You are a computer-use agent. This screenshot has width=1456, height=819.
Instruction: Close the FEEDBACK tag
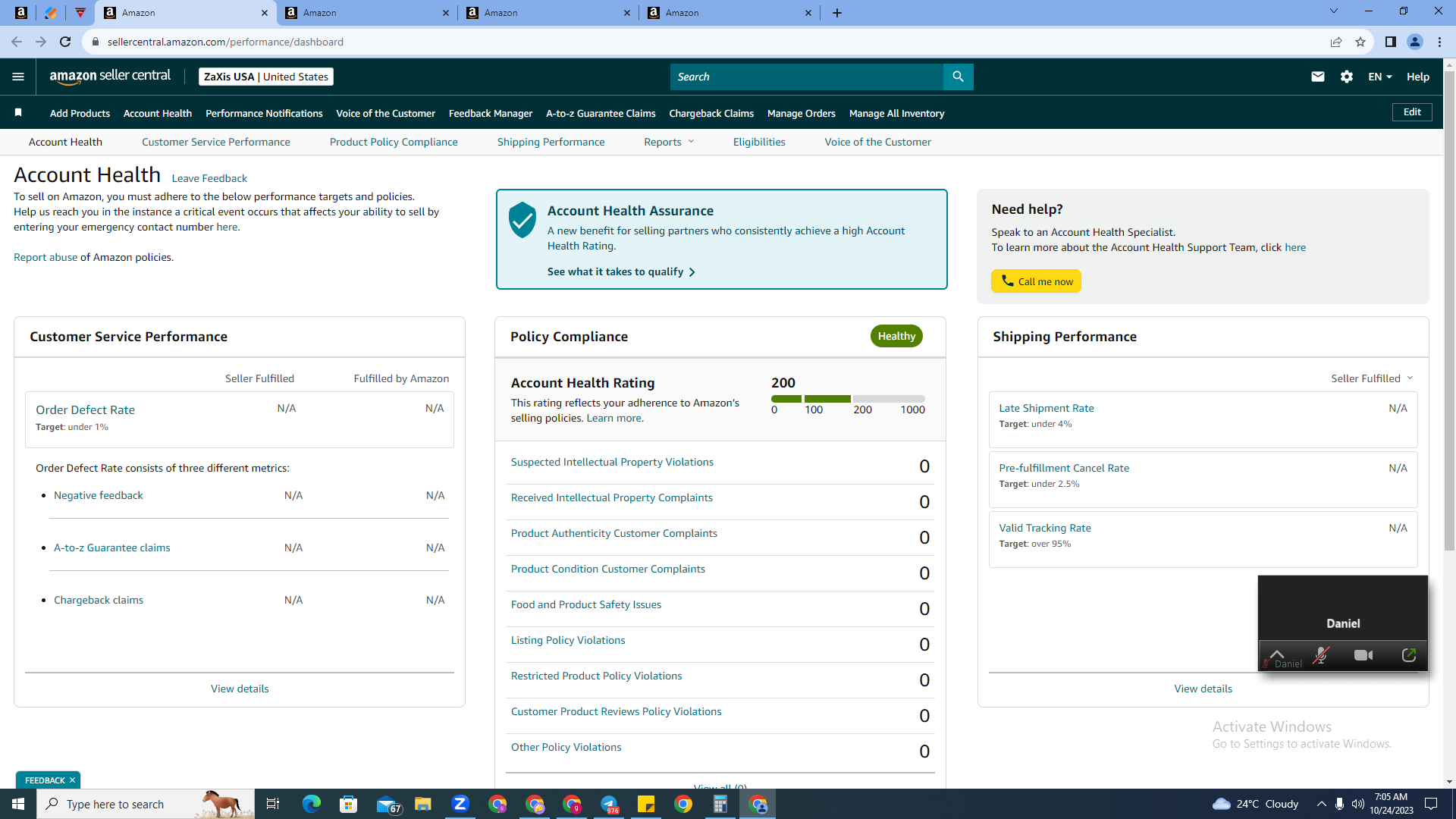point(73,780)
